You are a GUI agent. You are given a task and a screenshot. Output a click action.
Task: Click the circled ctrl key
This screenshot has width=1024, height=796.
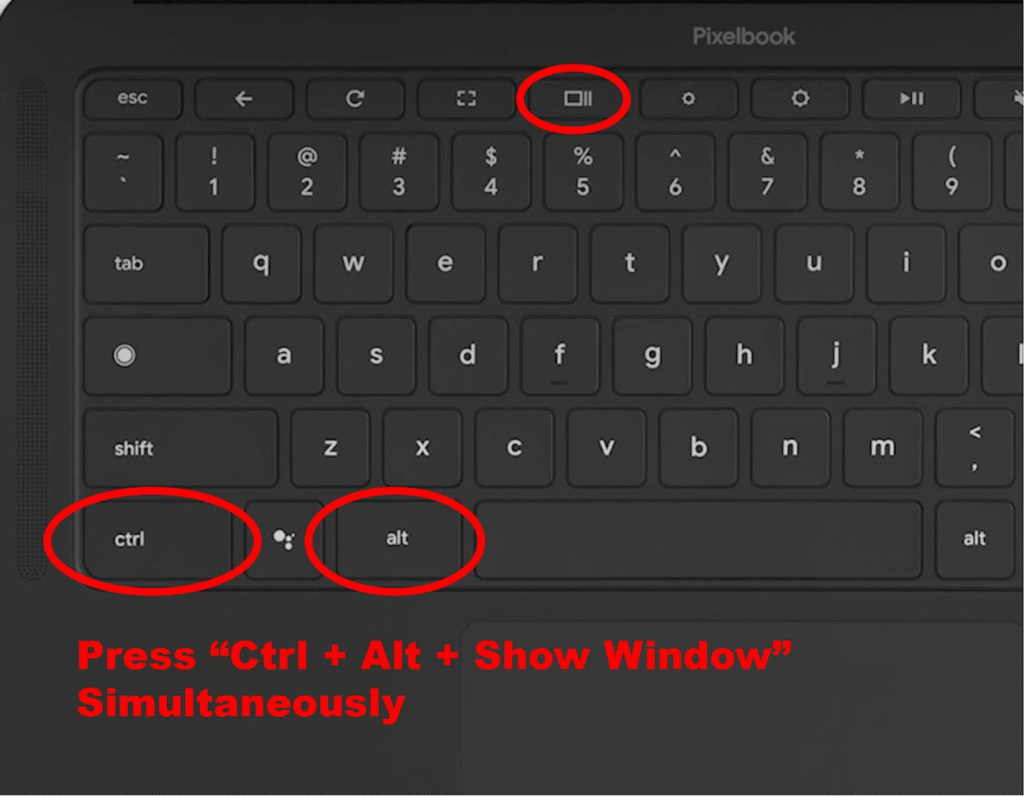157,540
